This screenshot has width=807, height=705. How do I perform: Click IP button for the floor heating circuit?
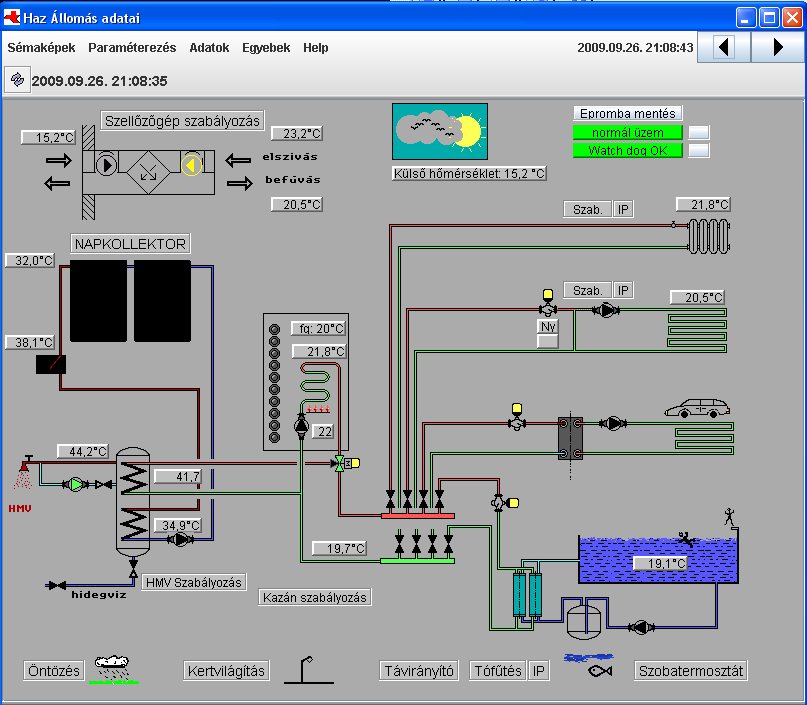pos(623,290)
